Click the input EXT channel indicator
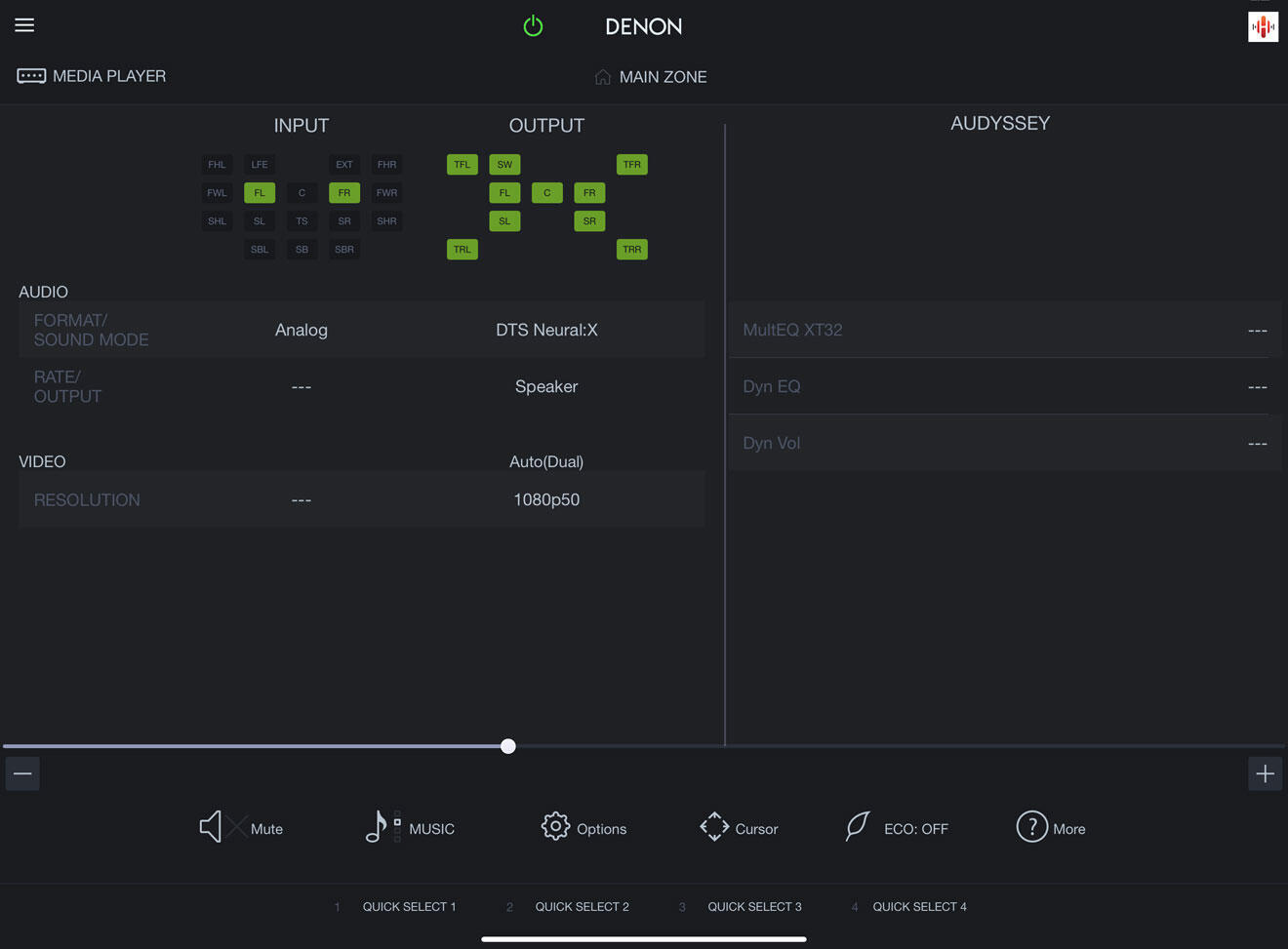Screen dimensions: 1288x949 [344, 165]
